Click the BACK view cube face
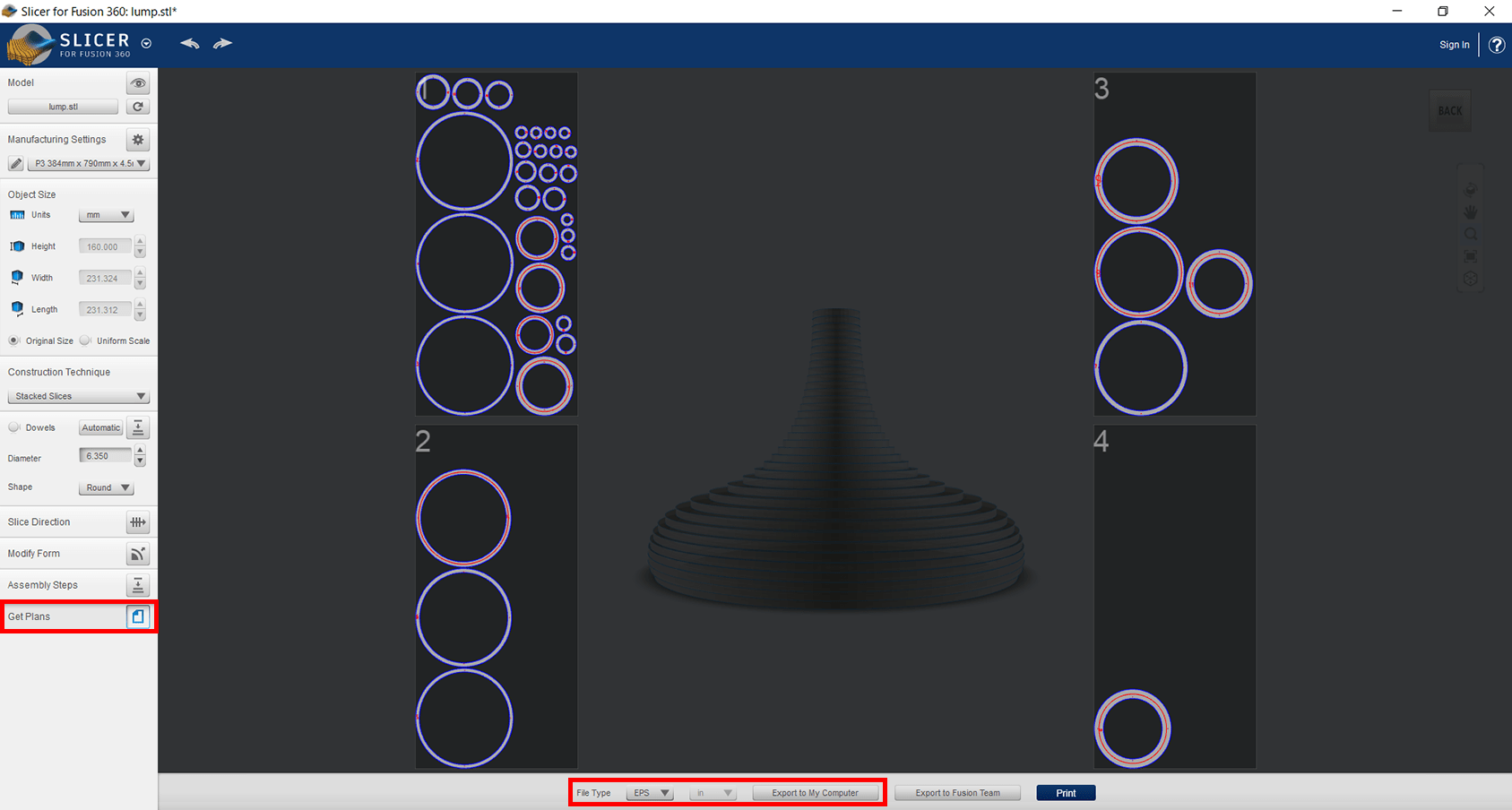The image size is (1512, 810). 1450,110
